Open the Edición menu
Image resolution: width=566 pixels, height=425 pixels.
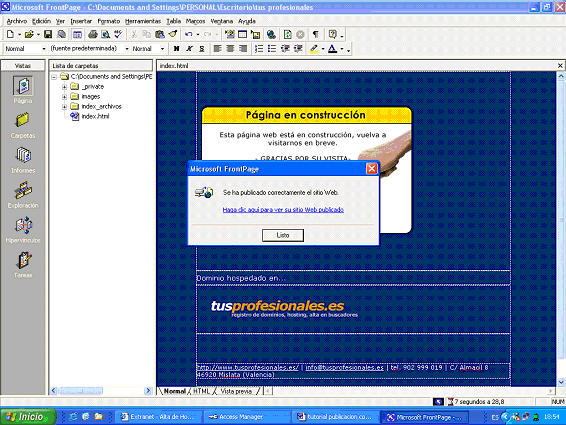[x=41, y=21]
